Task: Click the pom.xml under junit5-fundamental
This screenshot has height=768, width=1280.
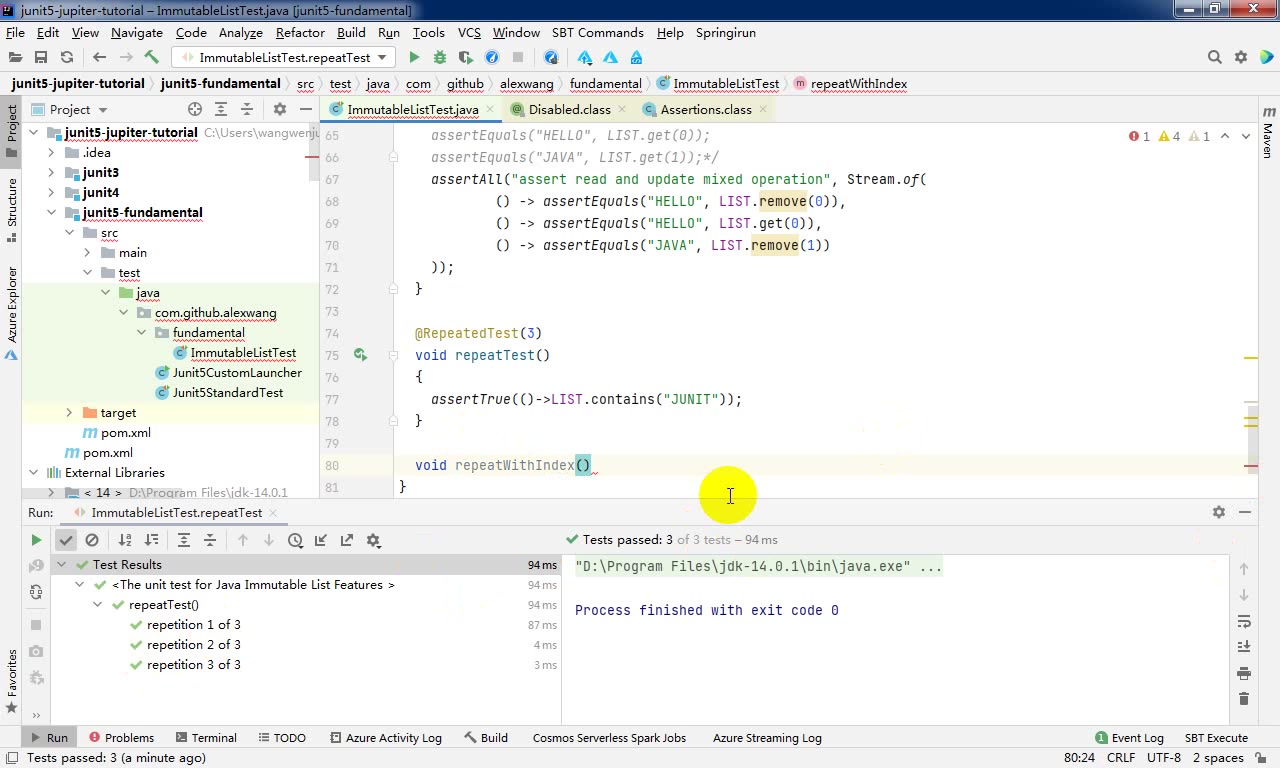Action: 125,432
